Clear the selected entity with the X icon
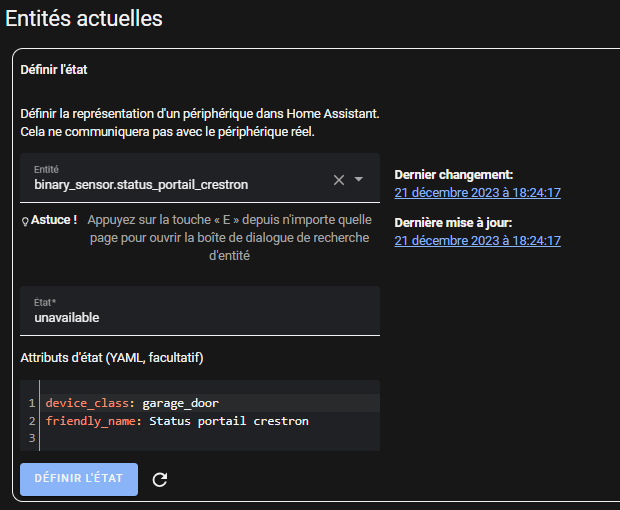 (339, 180)
